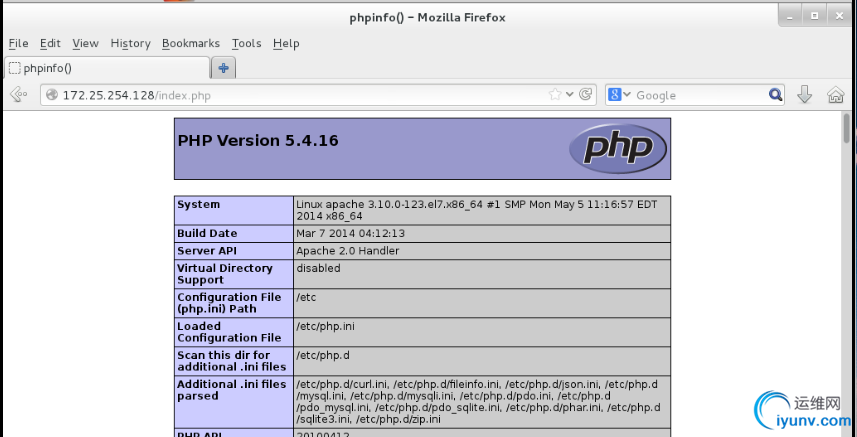857x437 pixels.
Task: Click the 'Scan this dir for additional .ini files' label
Action: pyautogui.click(x=232, y=361)
